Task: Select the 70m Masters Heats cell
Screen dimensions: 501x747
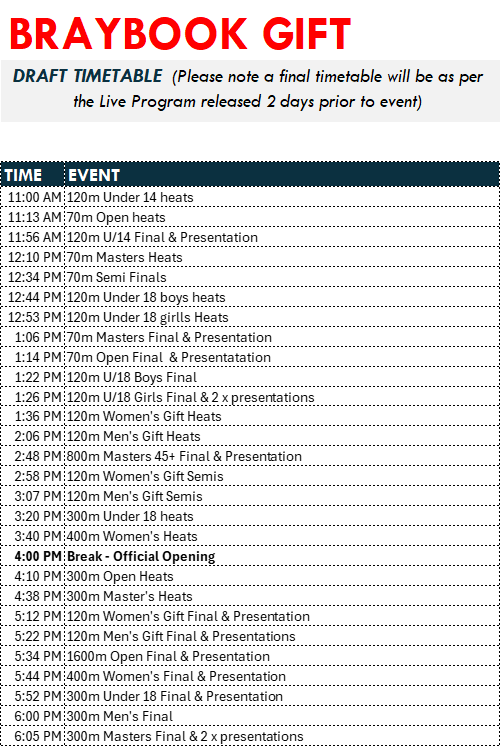Action: [282, 257]
